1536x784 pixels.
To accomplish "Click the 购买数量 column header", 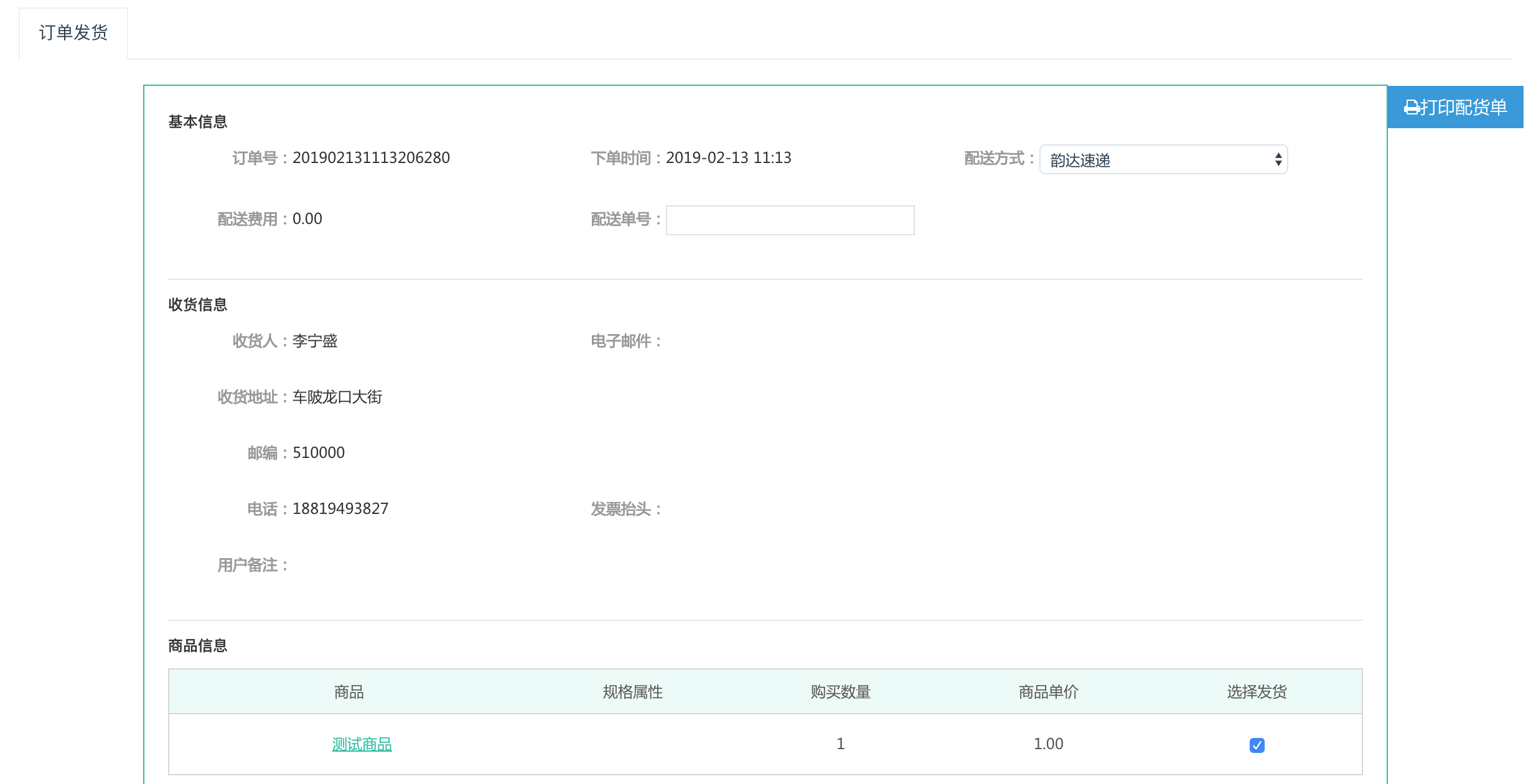I will click(x=840, y=692).
